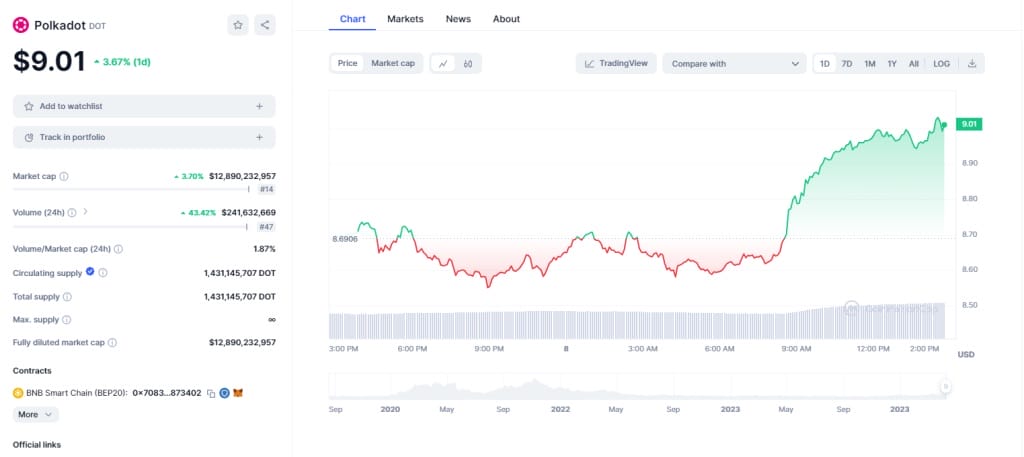The image size is (1024, 457).
Task: Switch to the Markets tab
Action: point(405,19)
